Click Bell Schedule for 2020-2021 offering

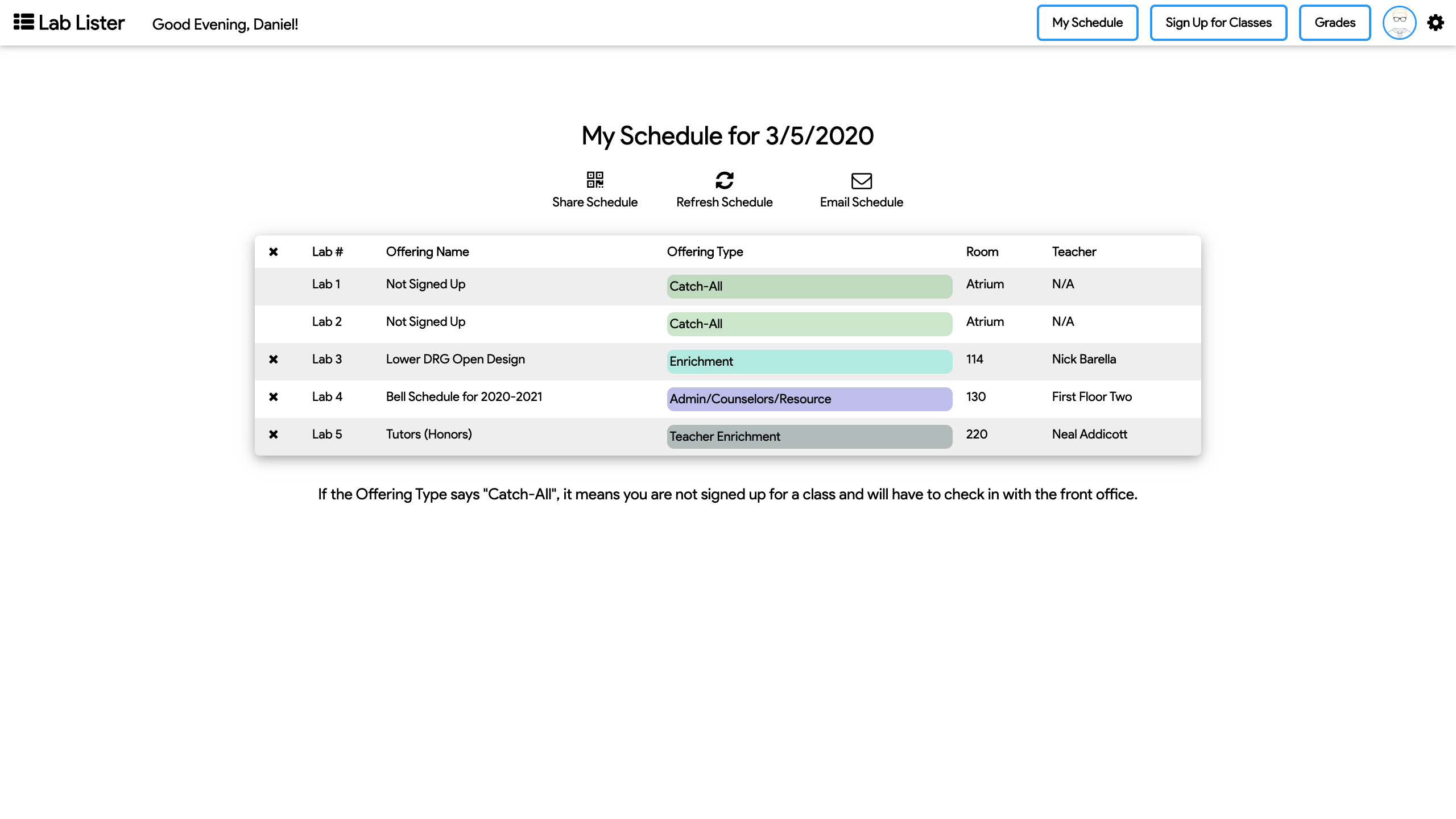pyautogui.click(x=464, y=397)
